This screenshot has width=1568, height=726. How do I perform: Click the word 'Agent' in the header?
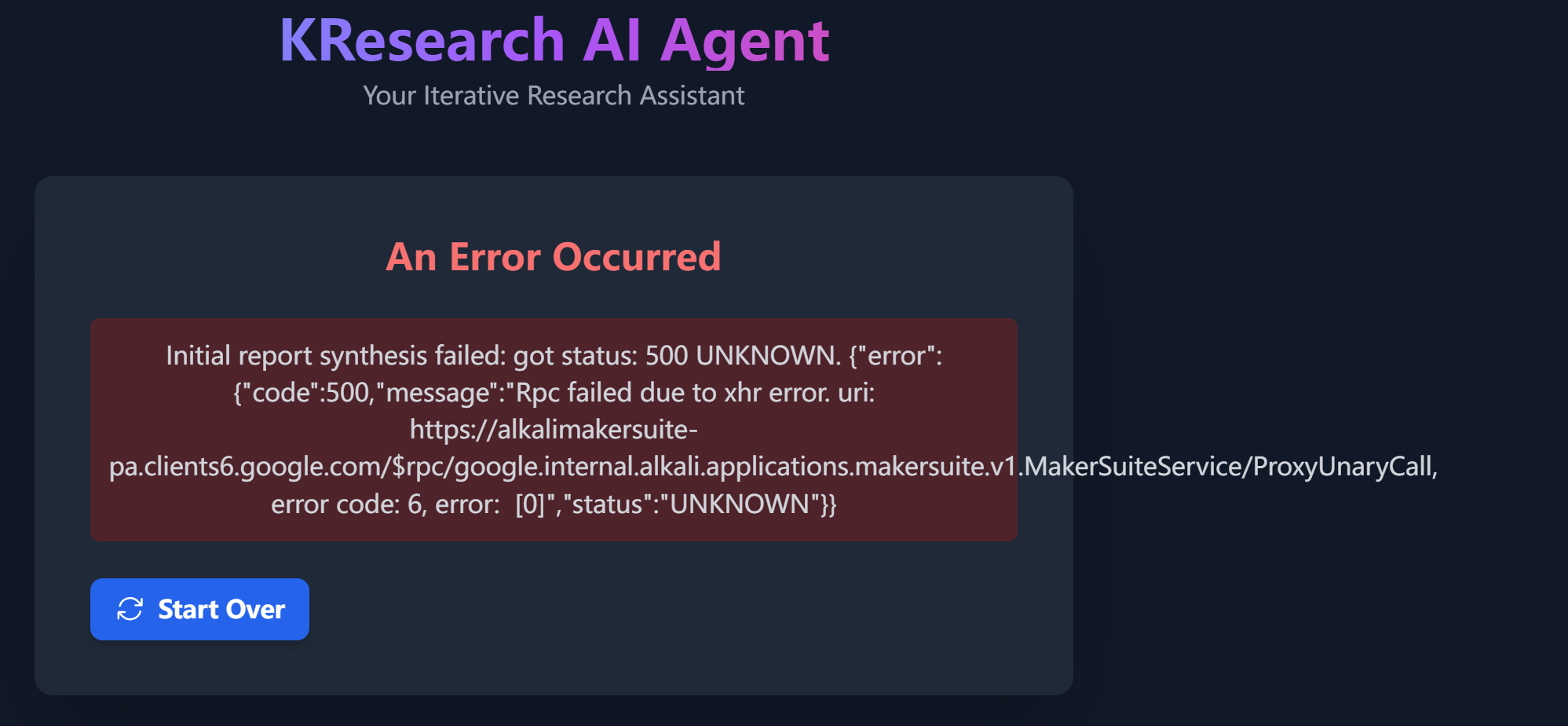pos(745,42)
